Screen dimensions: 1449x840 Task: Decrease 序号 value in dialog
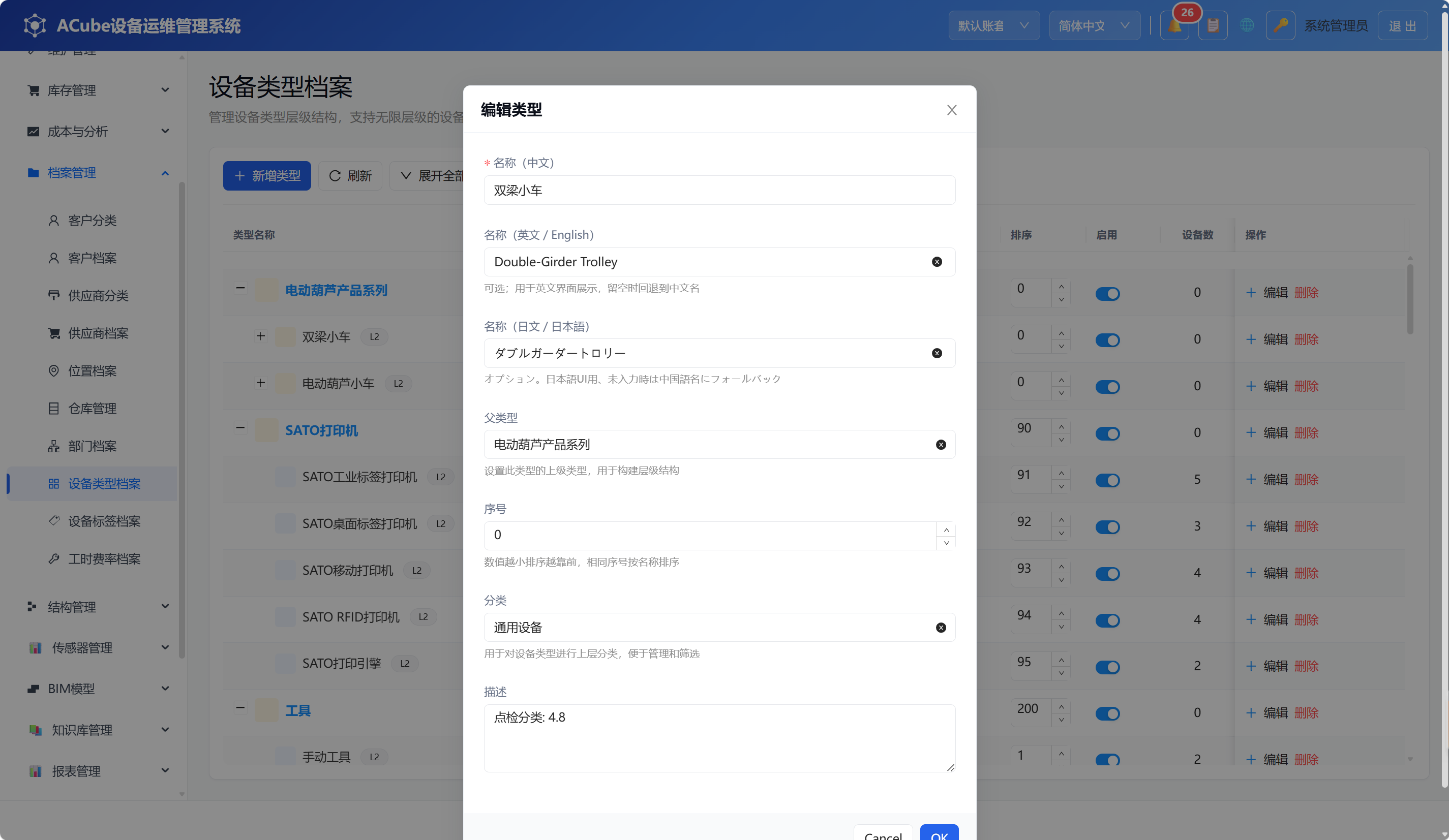click(946, 543)
